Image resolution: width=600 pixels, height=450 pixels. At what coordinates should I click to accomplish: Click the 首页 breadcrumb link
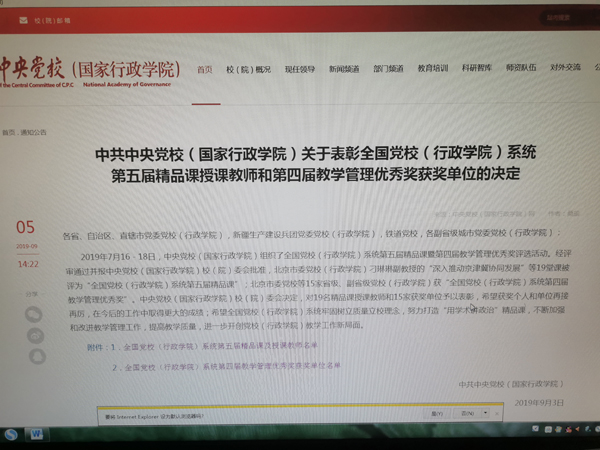(8, 132)
